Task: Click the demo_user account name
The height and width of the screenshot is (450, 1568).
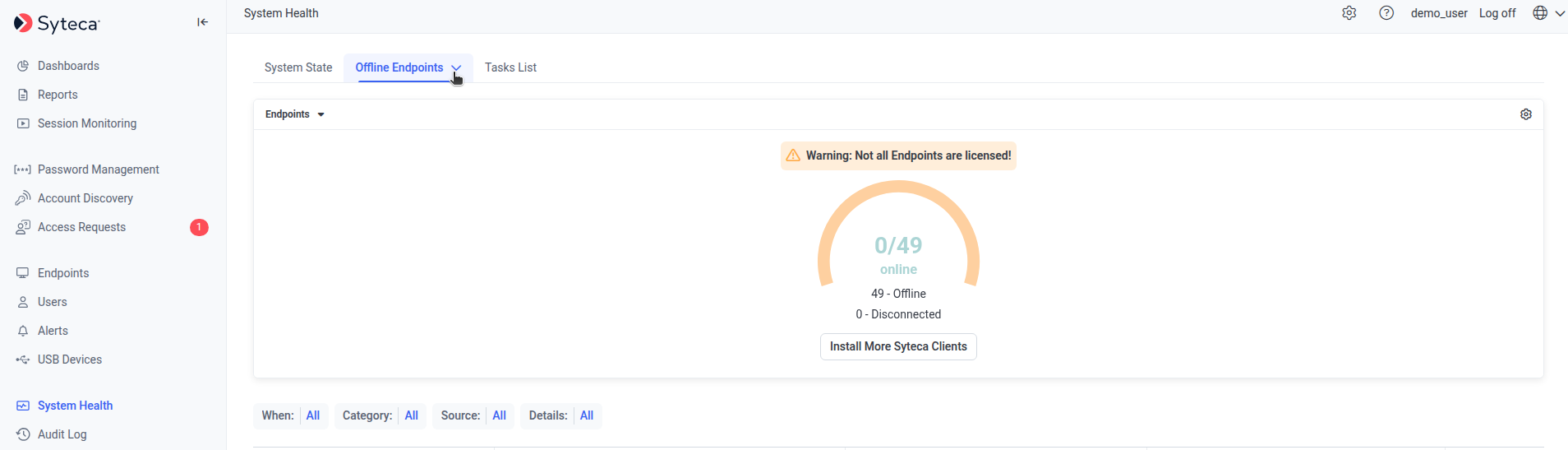Action: click(x=1439, y=13)
